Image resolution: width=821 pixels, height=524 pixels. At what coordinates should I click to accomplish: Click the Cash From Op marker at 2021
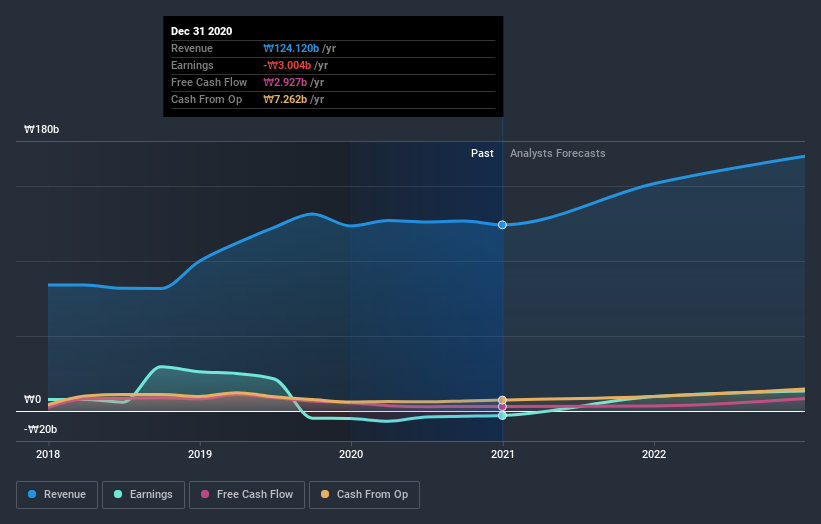(502, 400)
